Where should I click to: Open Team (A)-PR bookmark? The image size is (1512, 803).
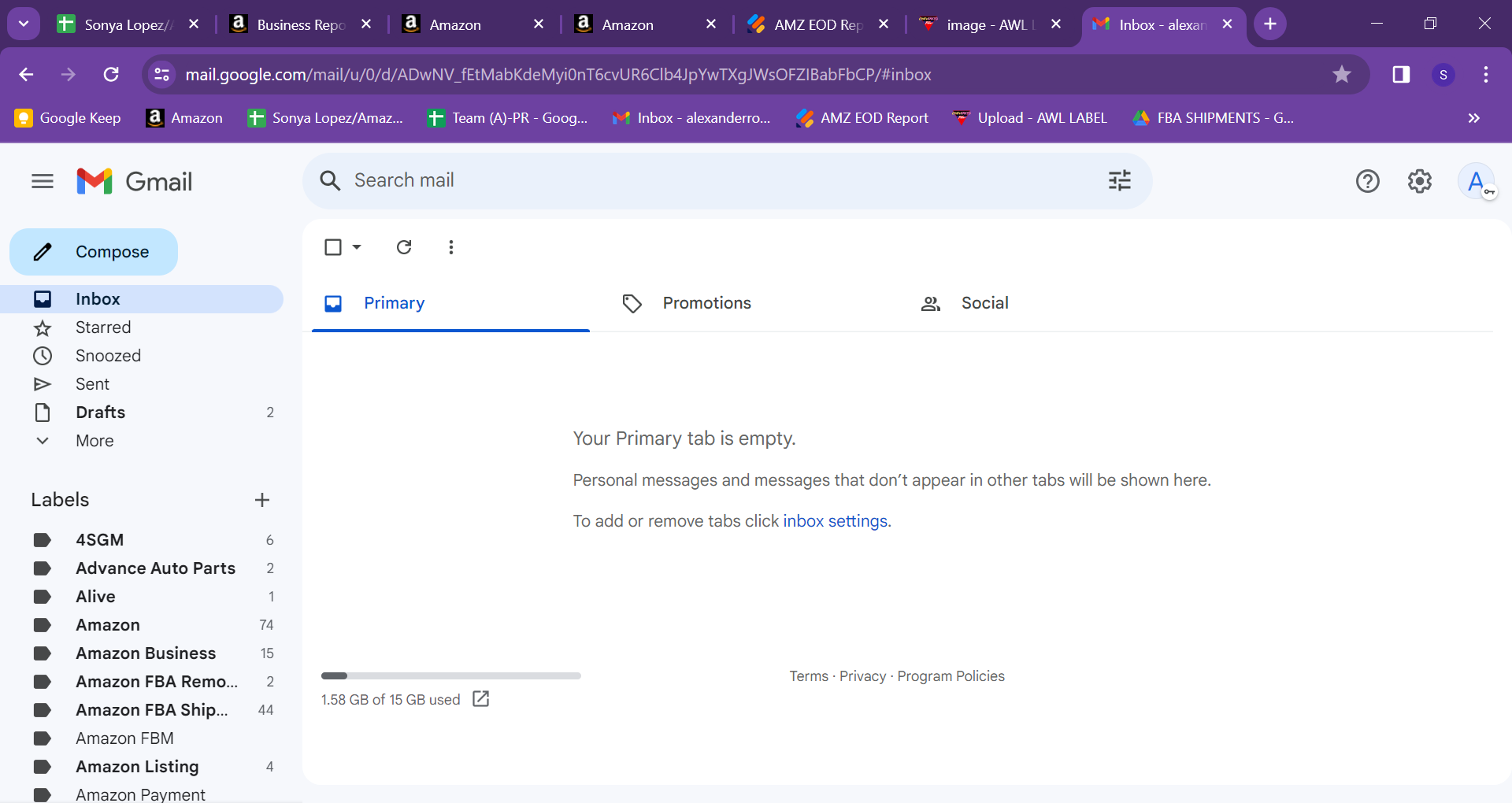507,118
